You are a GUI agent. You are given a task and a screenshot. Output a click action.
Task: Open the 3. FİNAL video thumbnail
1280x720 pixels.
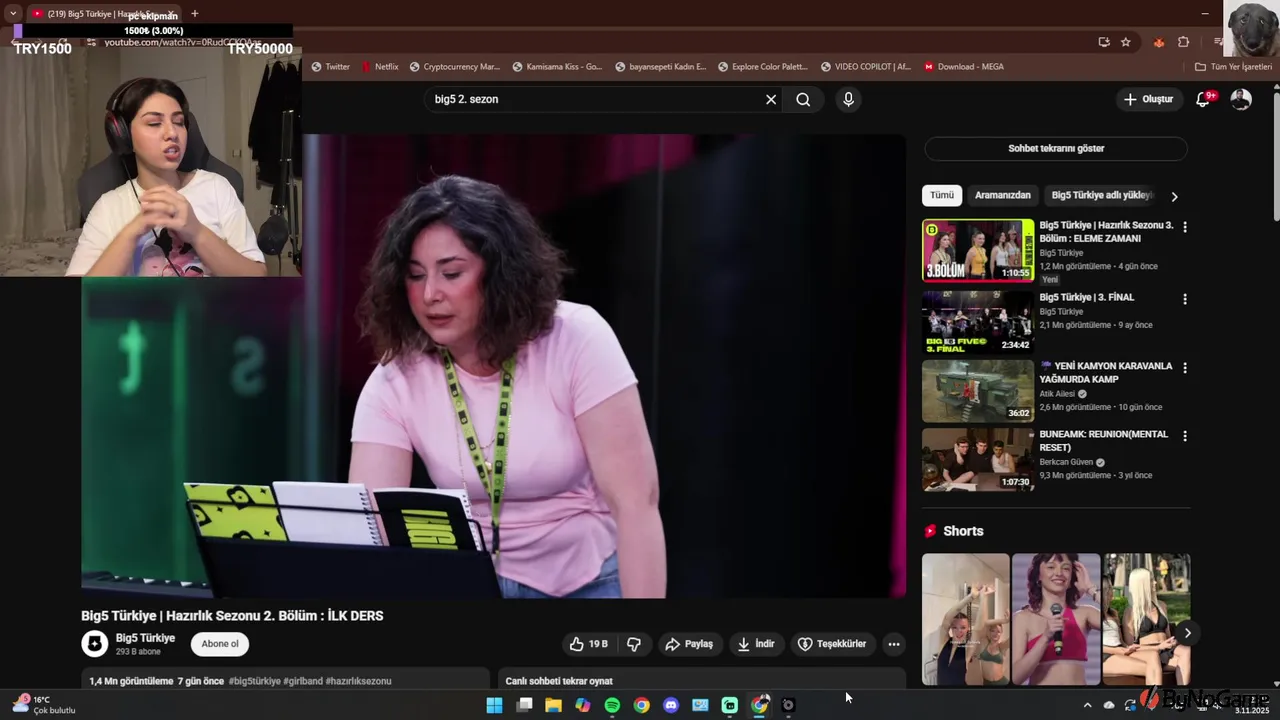[978, 320]
